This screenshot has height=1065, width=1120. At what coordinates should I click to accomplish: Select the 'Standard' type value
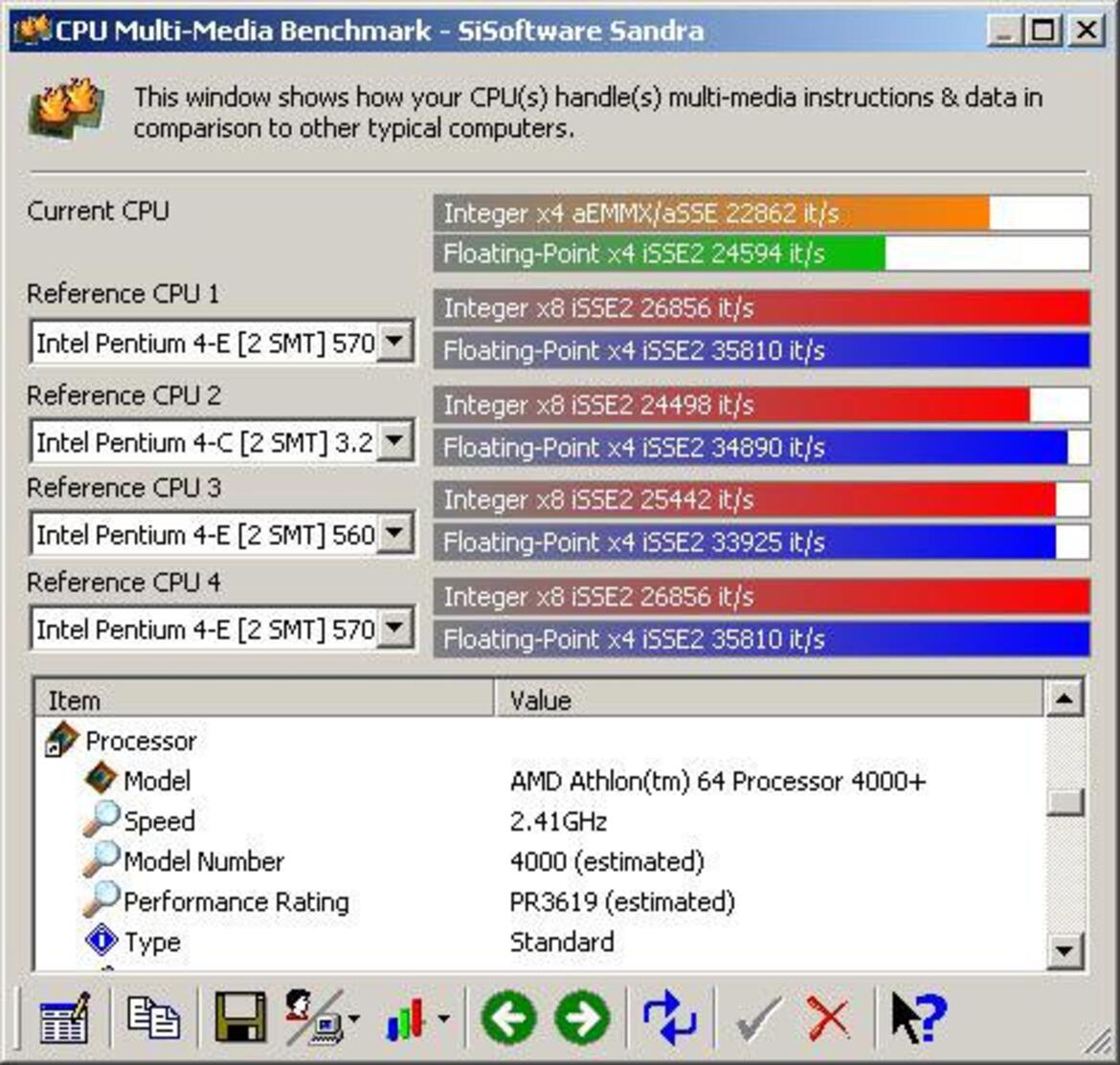(x=561, y=942)
